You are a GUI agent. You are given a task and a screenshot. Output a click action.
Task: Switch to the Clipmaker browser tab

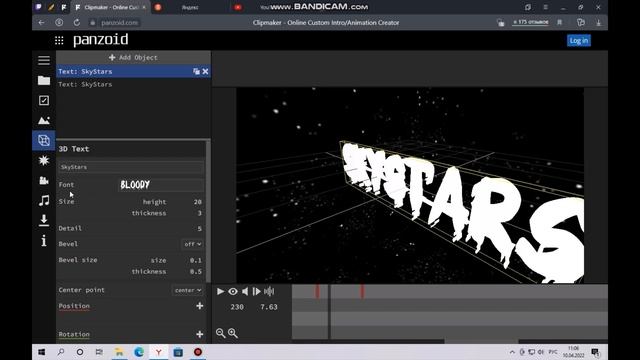[110, 7]
